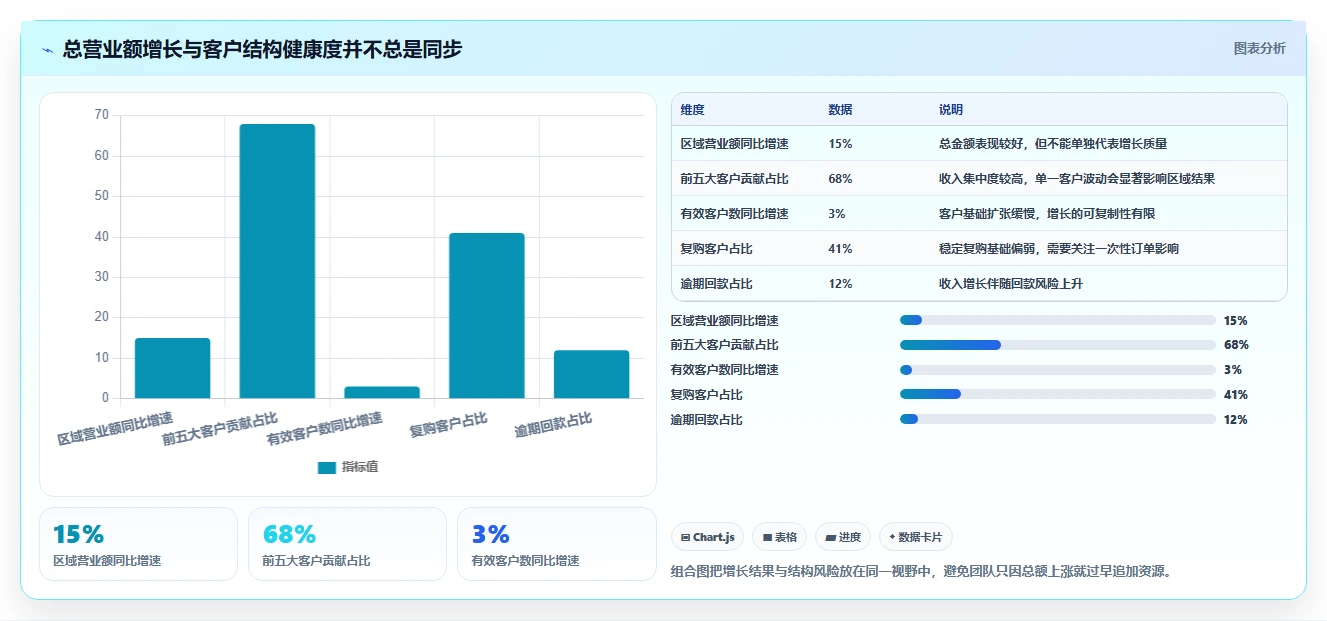Click the 说明 column header
This screenshot has width=1327, height=621.
point(950,110)
